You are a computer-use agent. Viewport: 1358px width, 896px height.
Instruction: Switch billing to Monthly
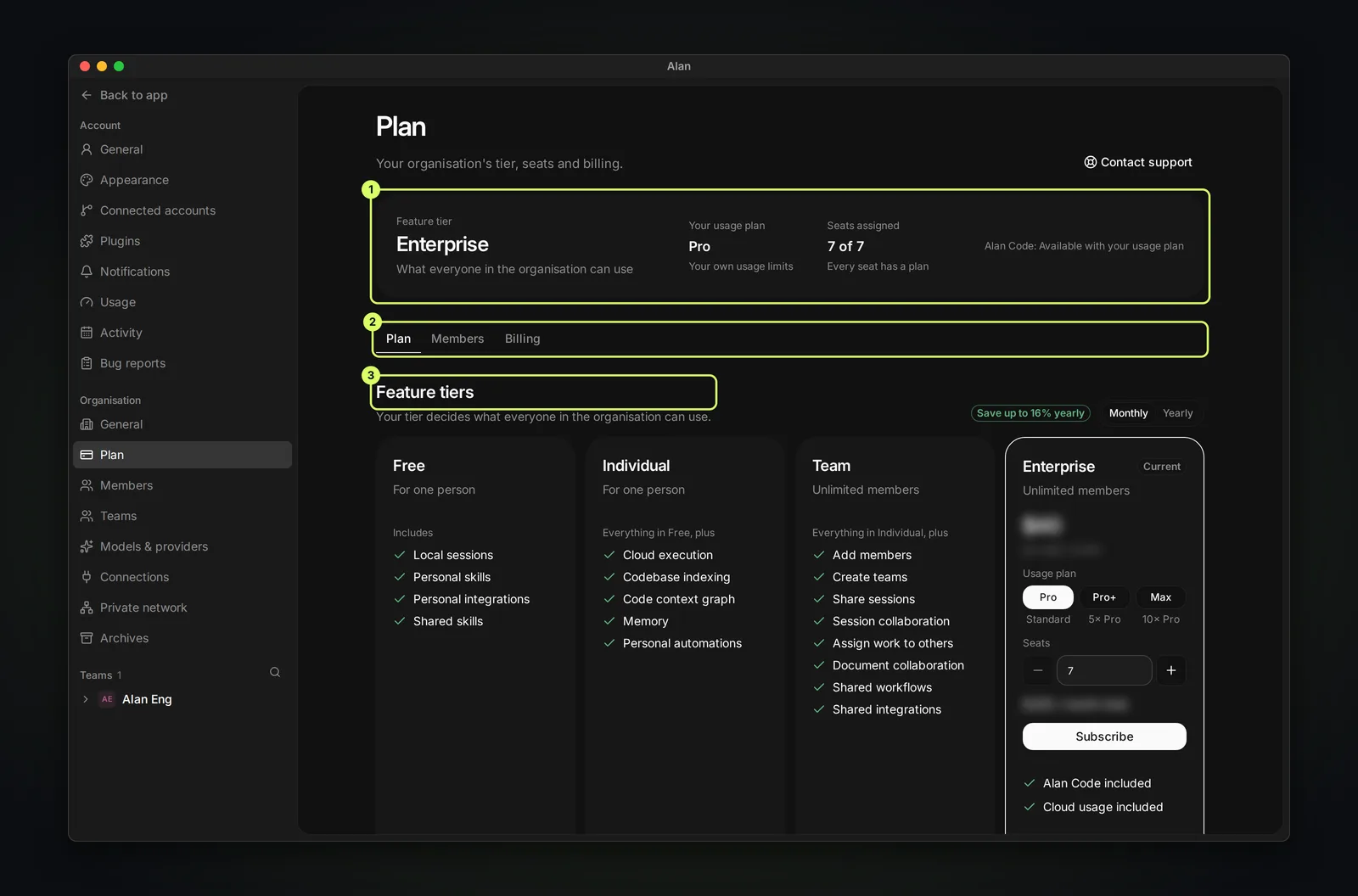(1128, 413)
